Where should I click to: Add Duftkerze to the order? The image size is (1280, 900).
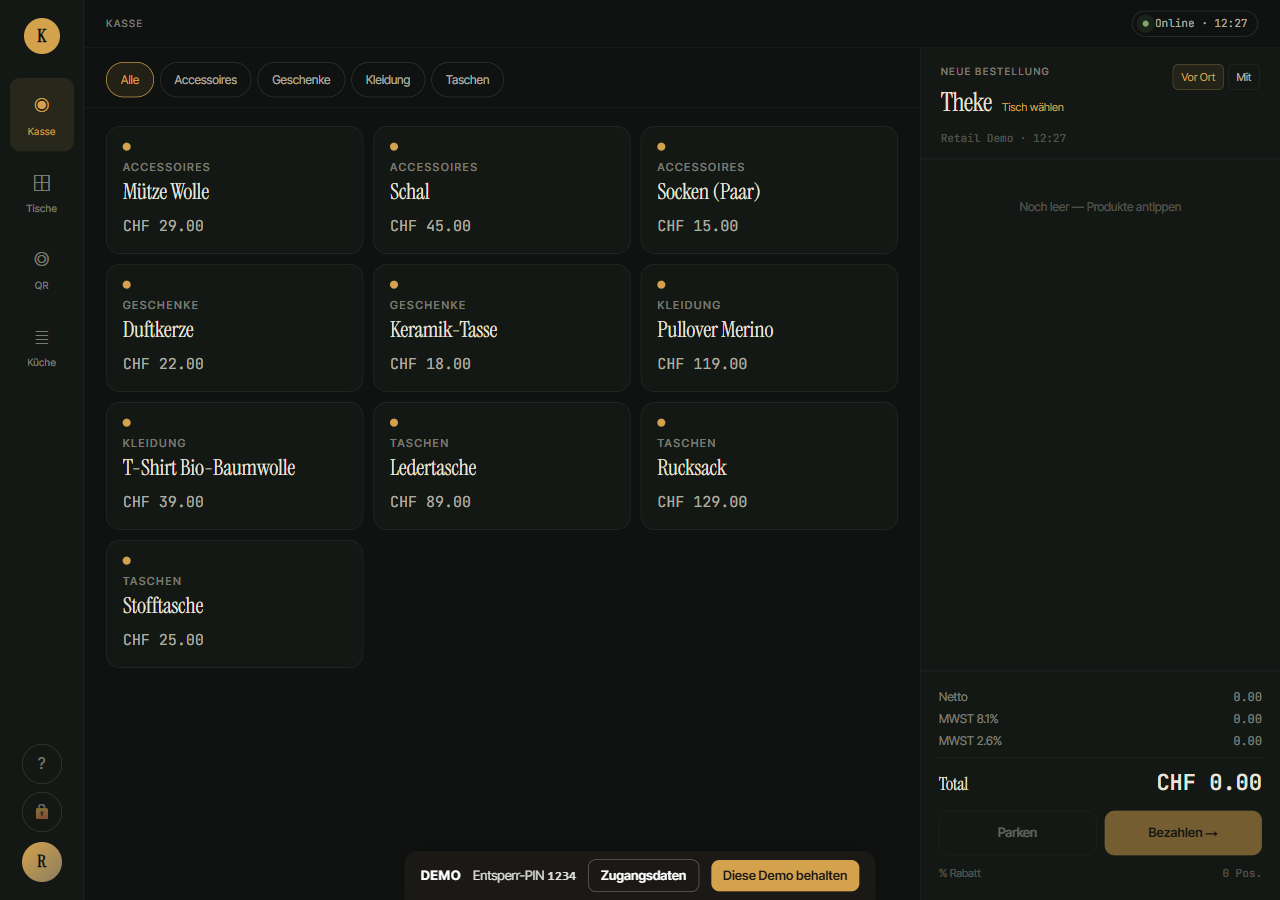tap(234, 328)
